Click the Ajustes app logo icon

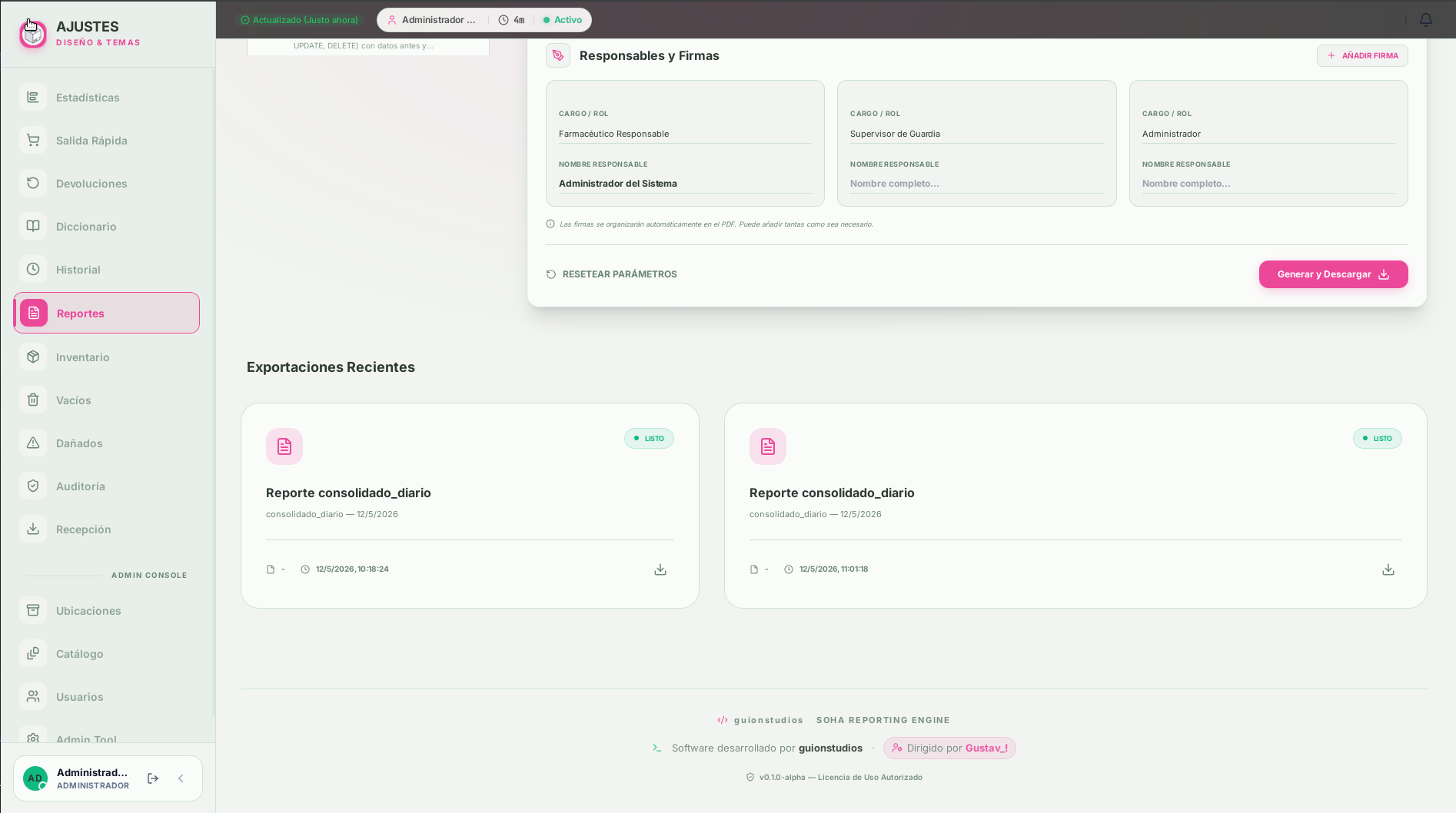click(33, 33)
